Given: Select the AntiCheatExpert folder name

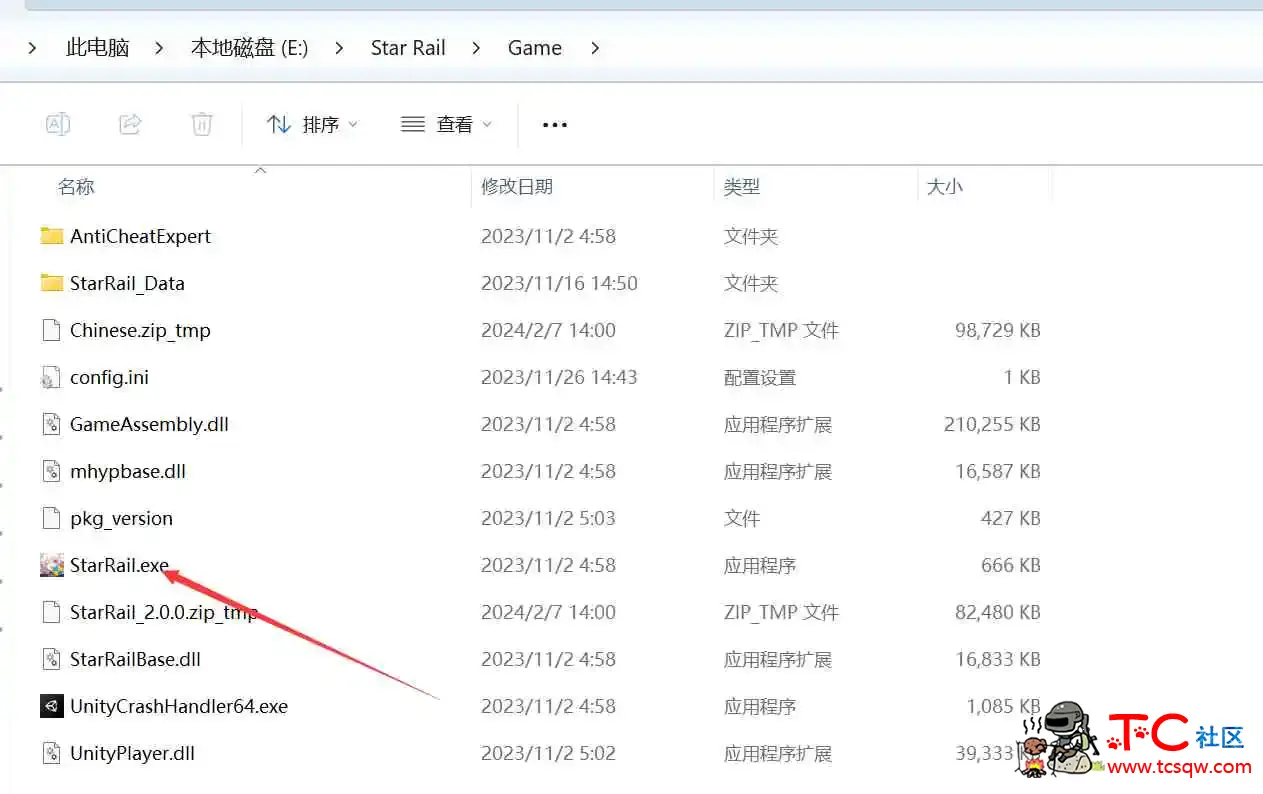Looking at the screenshot, I should tap(140, 236).
